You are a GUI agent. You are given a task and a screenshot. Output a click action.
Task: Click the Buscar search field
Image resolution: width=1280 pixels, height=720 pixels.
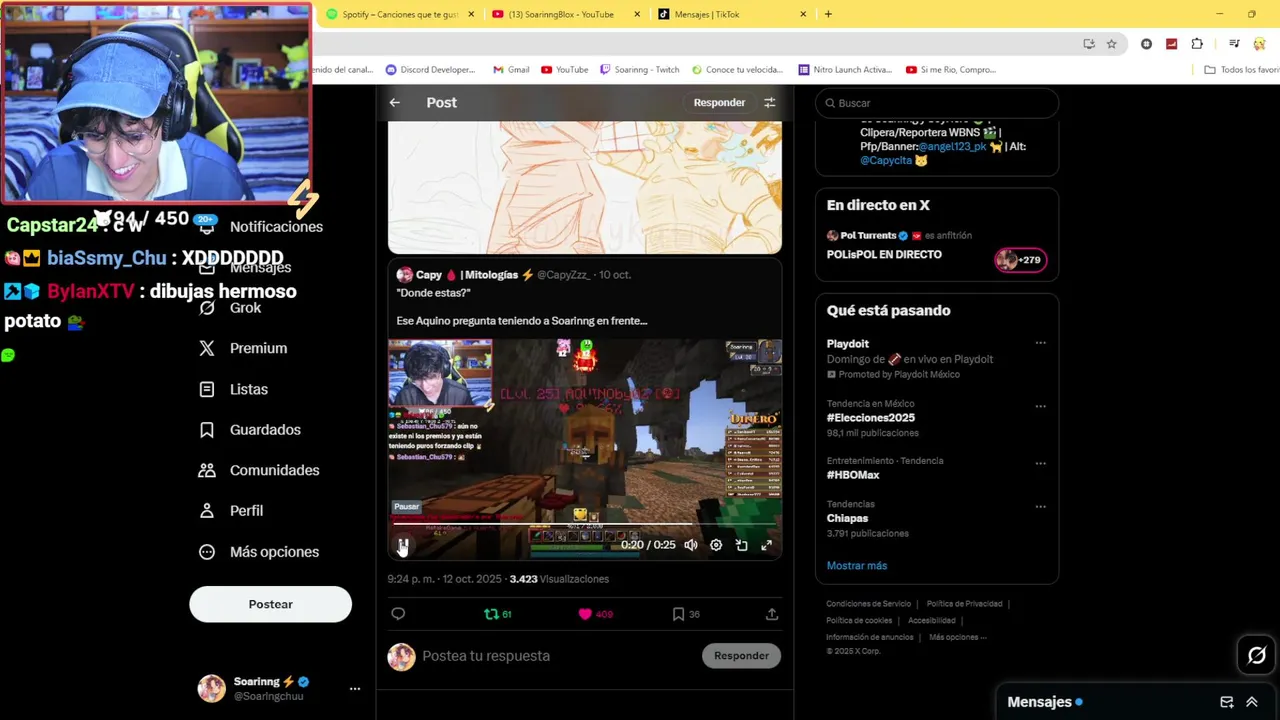937,103
